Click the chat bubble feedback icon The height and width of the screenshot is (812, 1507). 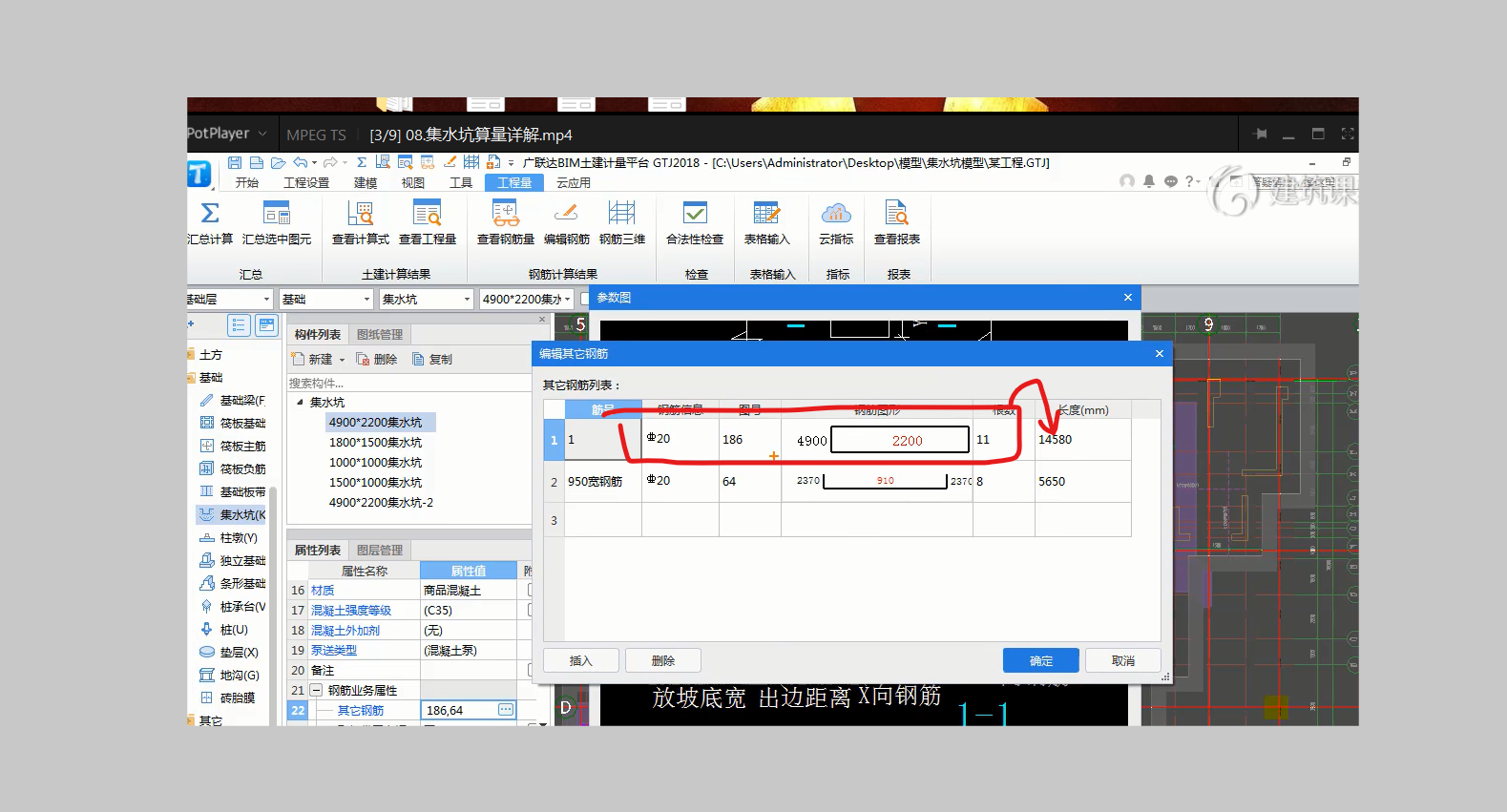click(1171, 181)
